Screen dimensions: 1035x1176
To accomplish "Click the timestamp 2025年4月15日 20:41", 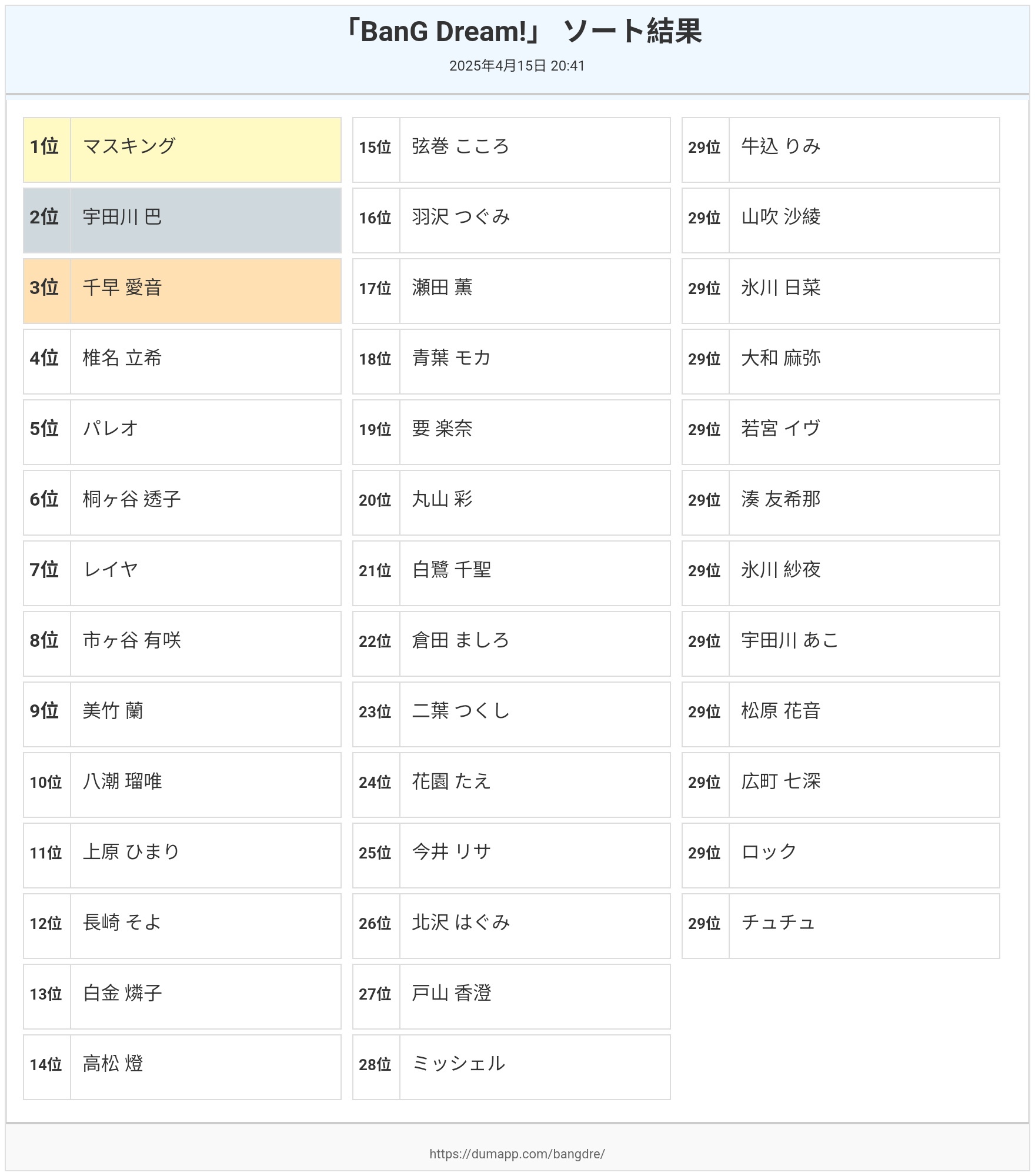I will (517, 66).
